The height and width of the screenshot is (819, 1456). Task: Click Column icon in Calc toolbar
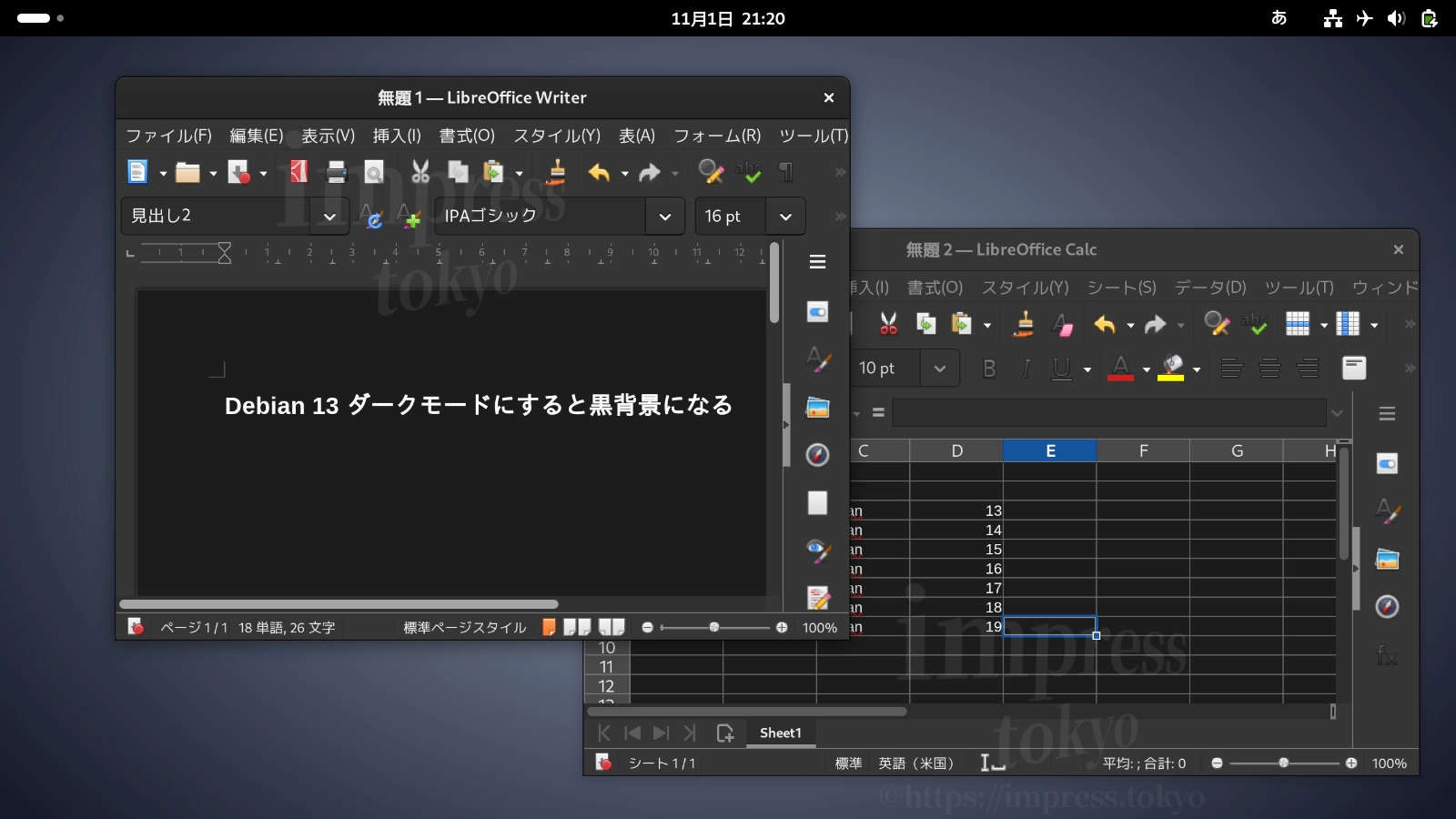(x=1348, y=324)
